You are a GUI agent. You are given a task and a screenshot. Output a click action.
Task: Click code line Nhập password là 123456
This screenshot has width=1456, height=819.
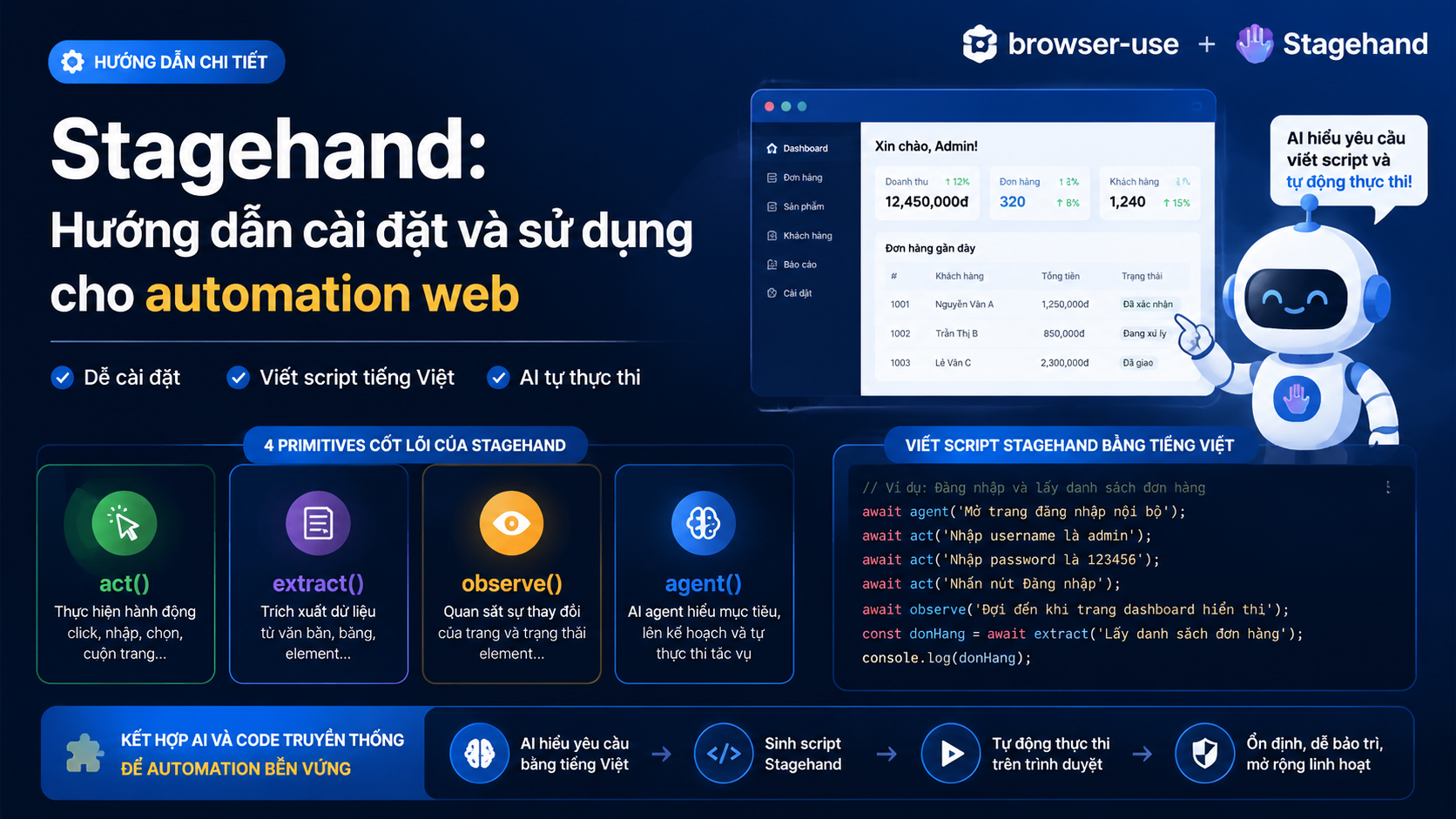point(1011,561)
